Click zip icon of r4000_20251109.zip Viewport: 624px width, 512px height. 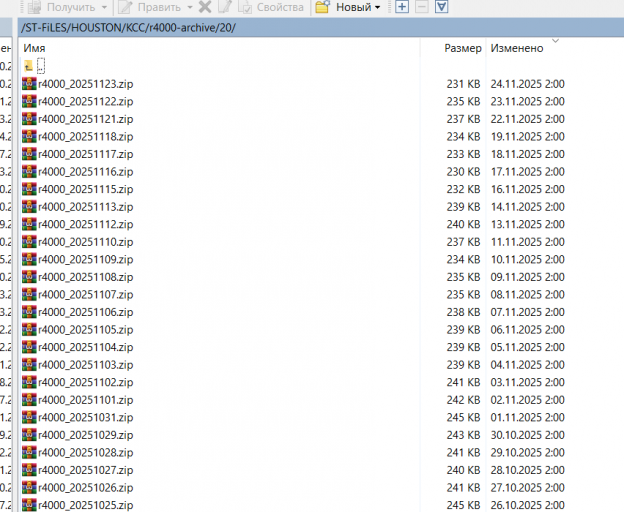pos(29,259)
